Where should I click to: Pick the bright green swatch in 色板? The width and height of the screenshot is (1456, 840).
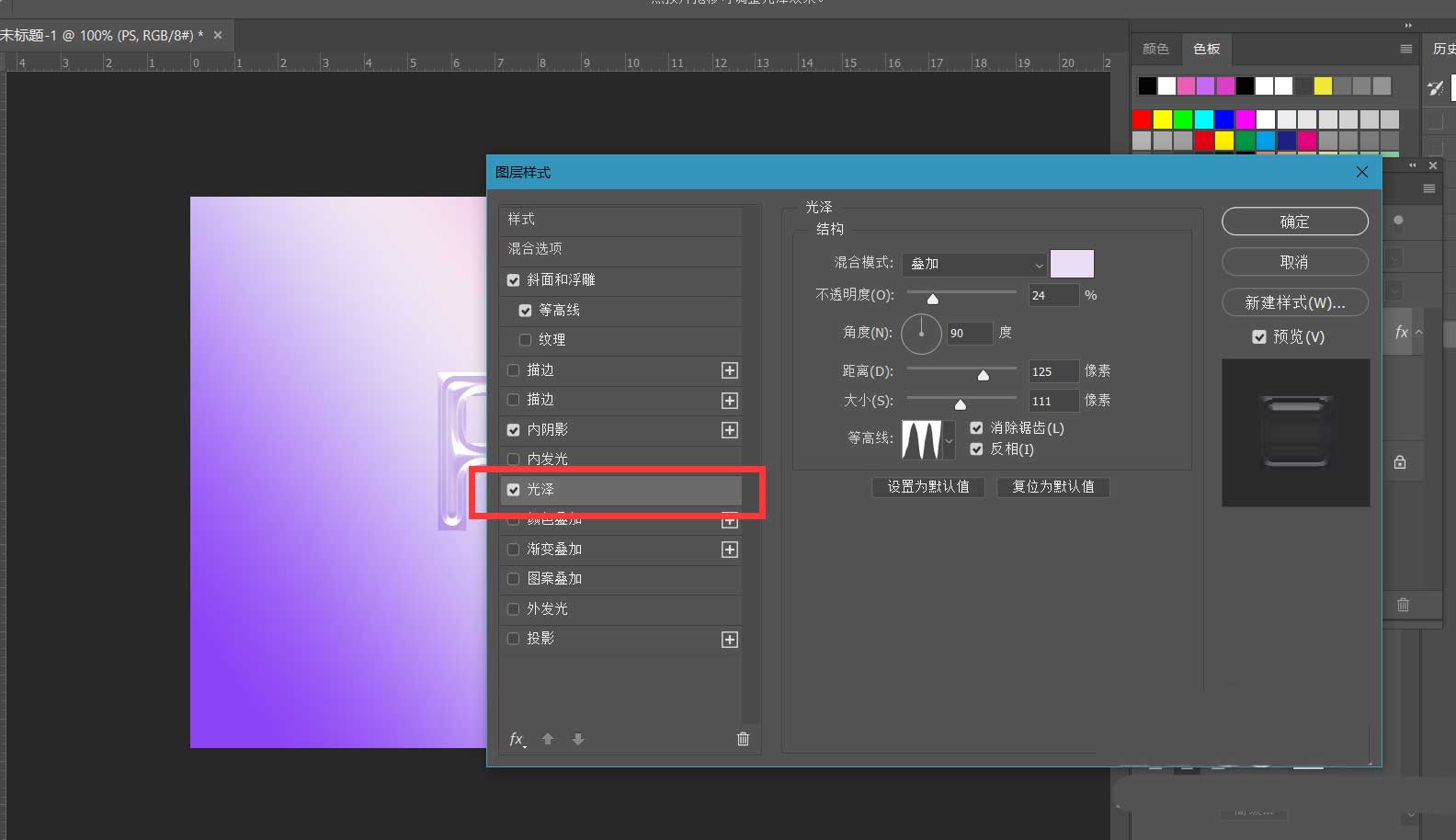point(1183,119)
